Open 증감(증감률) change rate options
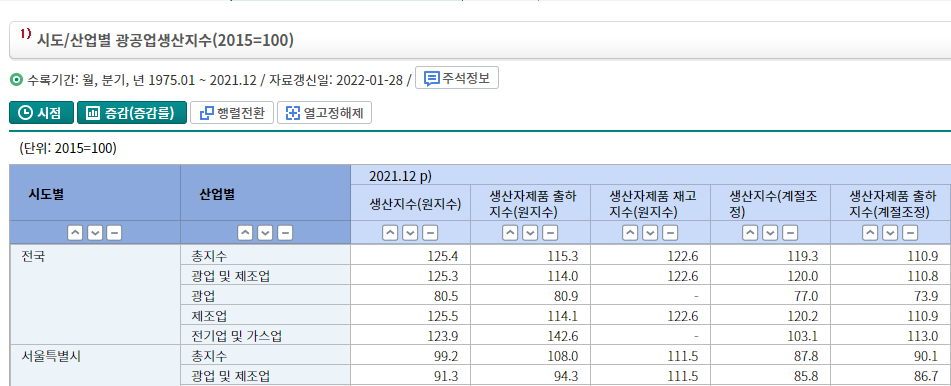 (x=132, y=113)
